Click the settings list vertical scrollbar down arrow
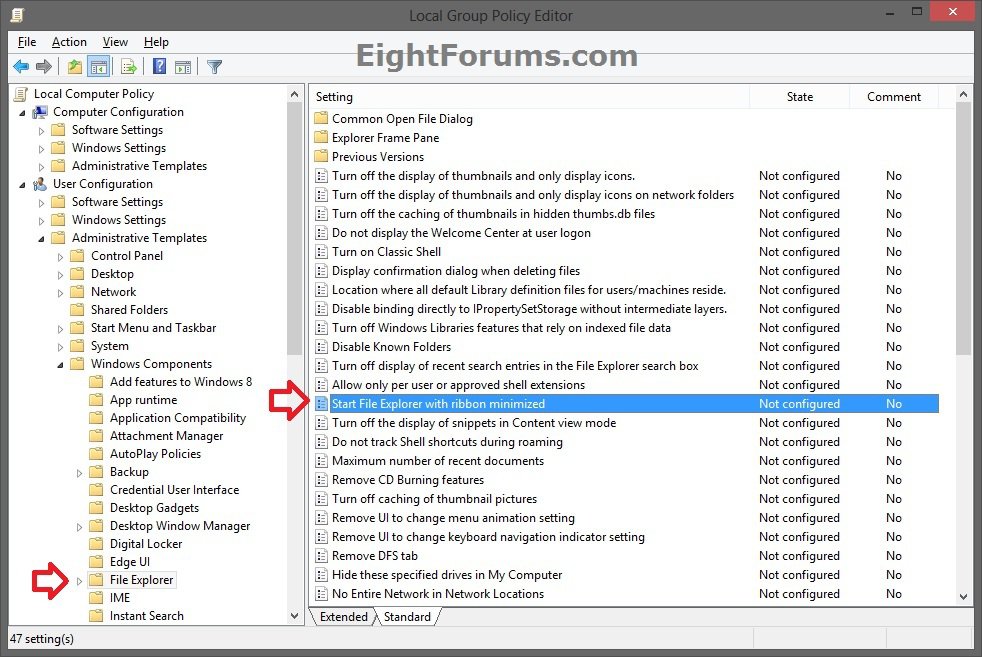The width and height of the screenshot is (982, 657). [963, 597]
